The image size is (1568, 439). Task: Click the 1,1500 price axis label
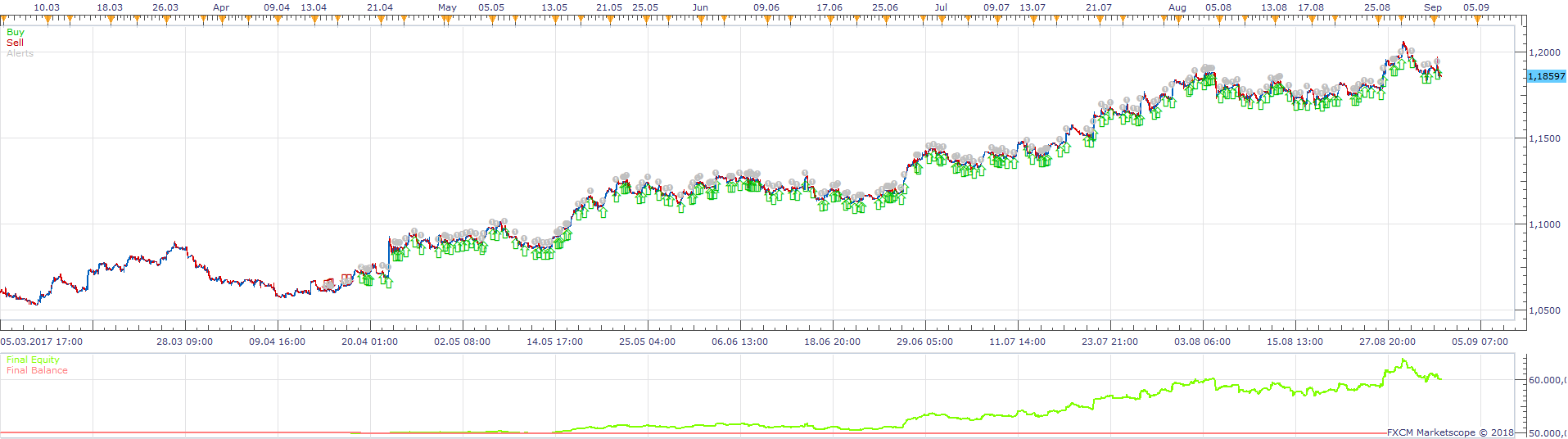pos(1544,138)
